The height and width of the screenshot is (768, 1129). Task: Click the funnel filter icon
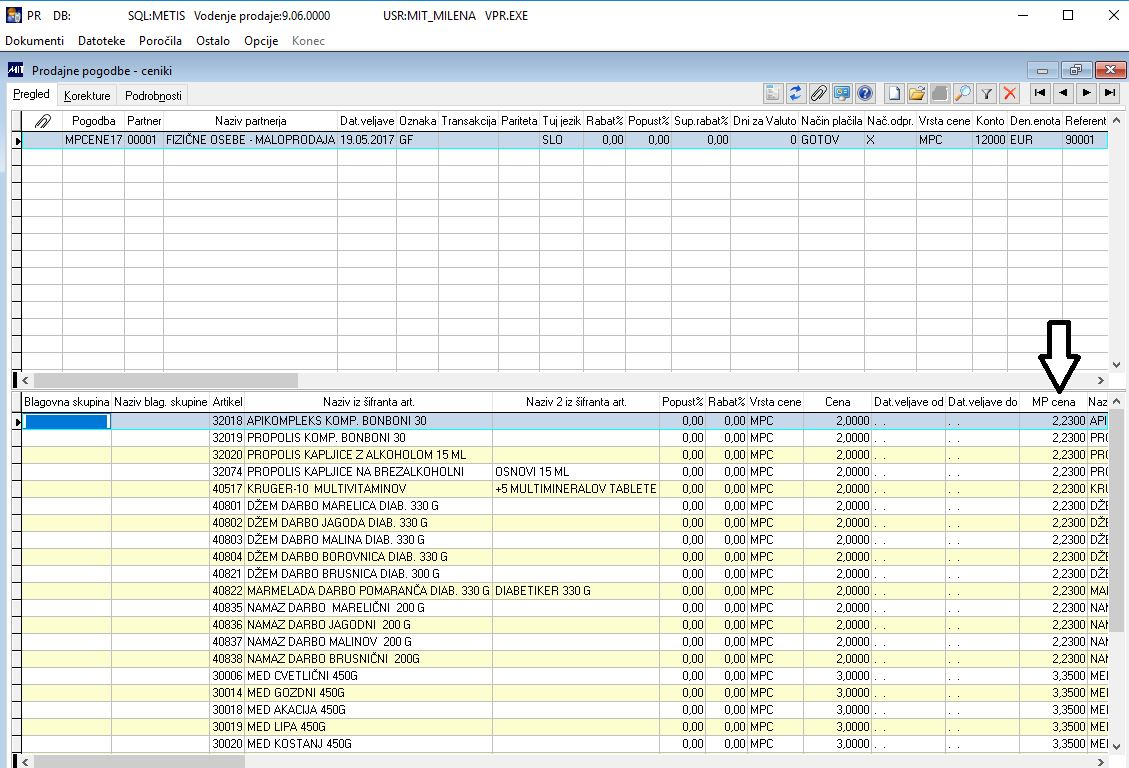point(986,93)
